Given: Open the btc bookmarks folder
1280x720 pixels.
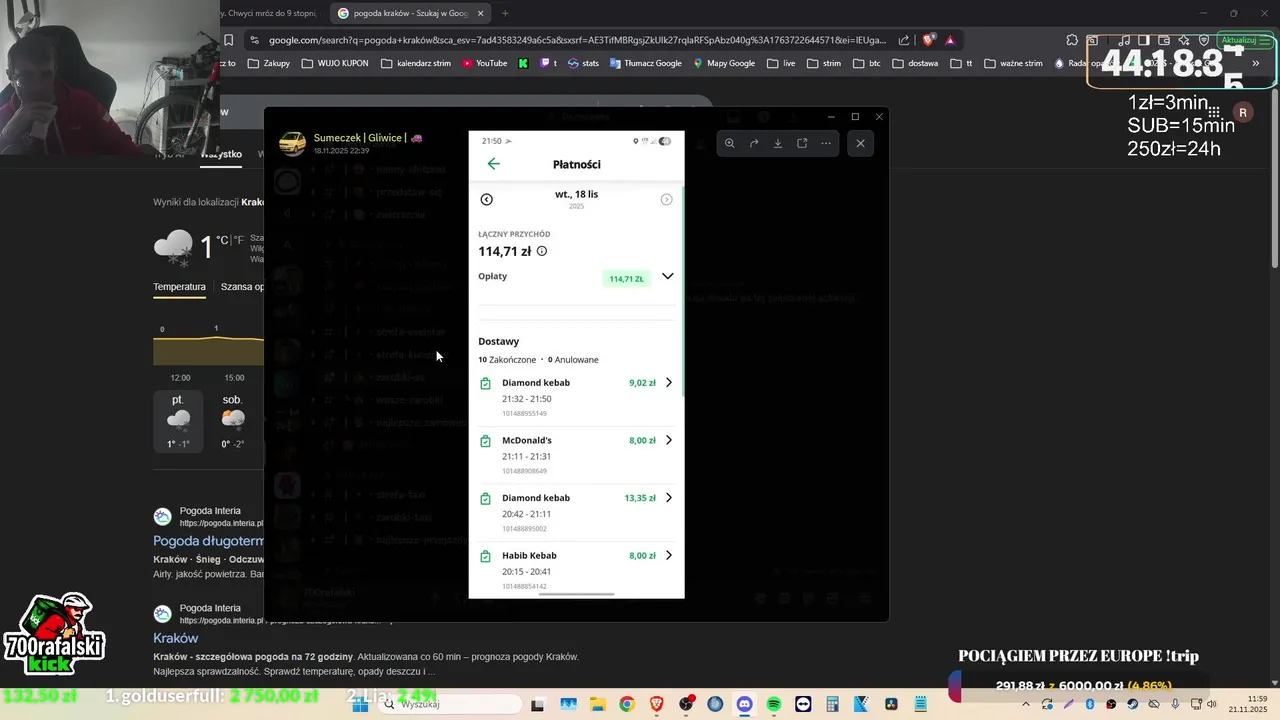Looking at the screenshot, I should tap(867, 63).
